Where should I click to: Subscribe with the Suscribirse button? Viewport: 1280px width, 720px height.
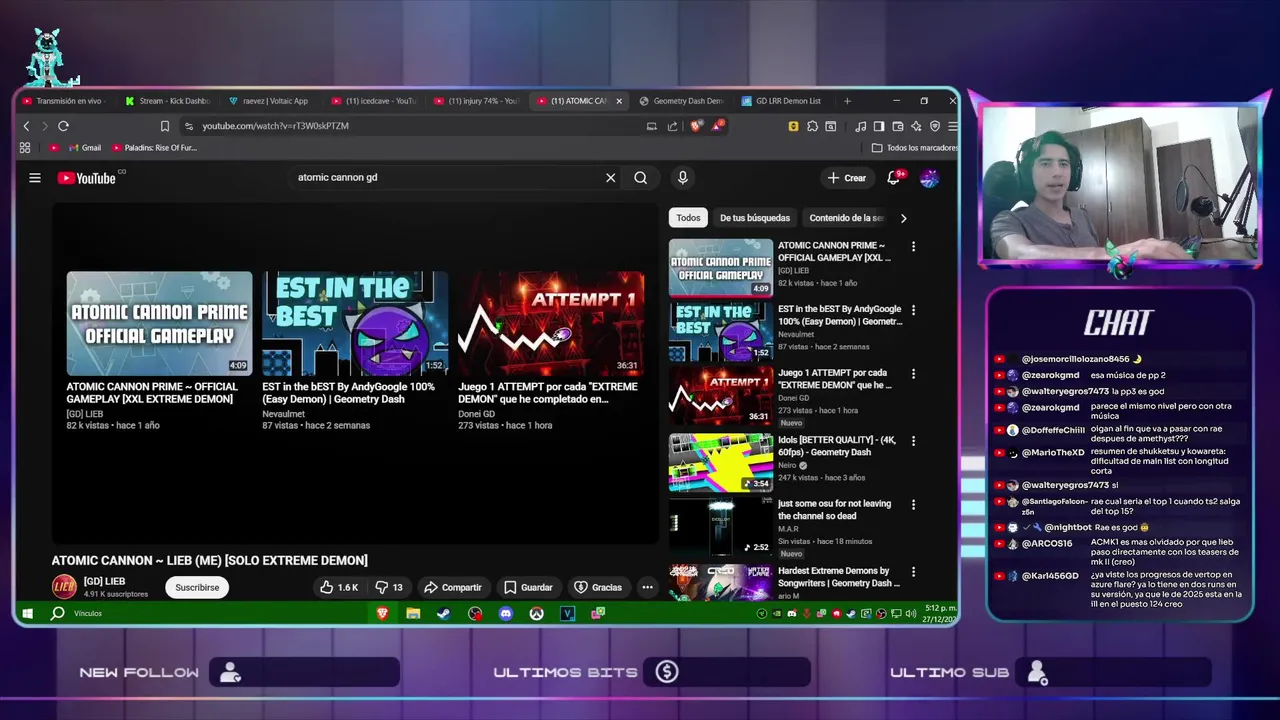pos(197,587)
